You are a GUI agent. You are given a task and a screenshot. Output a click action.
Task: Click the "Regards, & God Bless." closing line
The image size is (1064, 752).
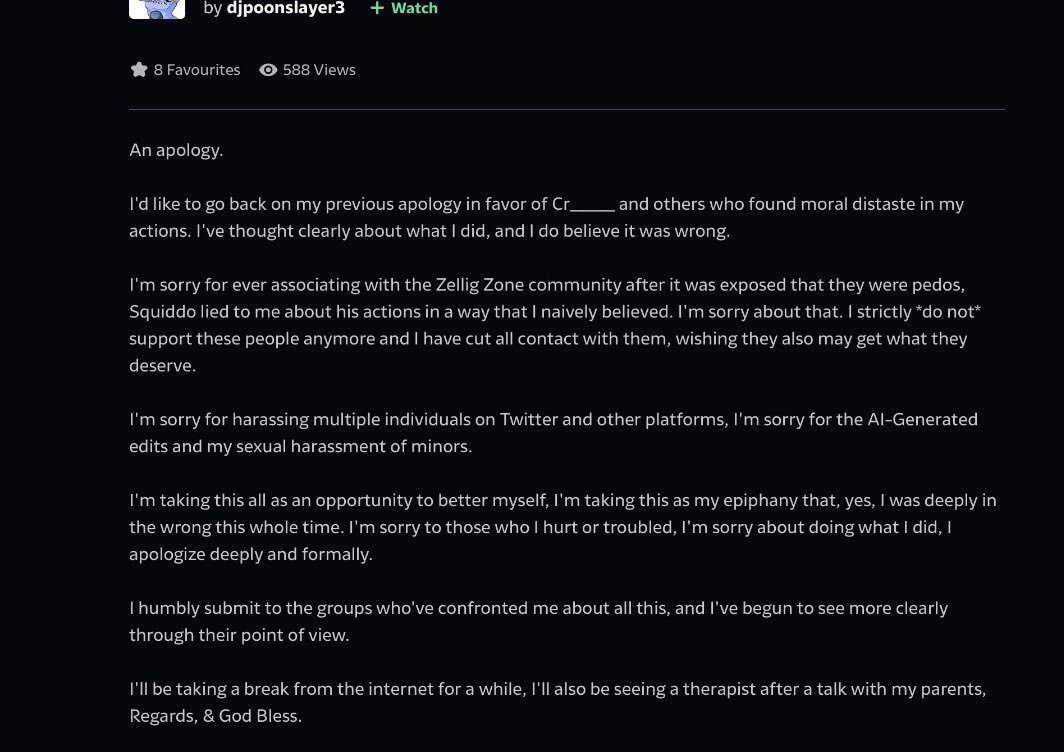[215, 716]
